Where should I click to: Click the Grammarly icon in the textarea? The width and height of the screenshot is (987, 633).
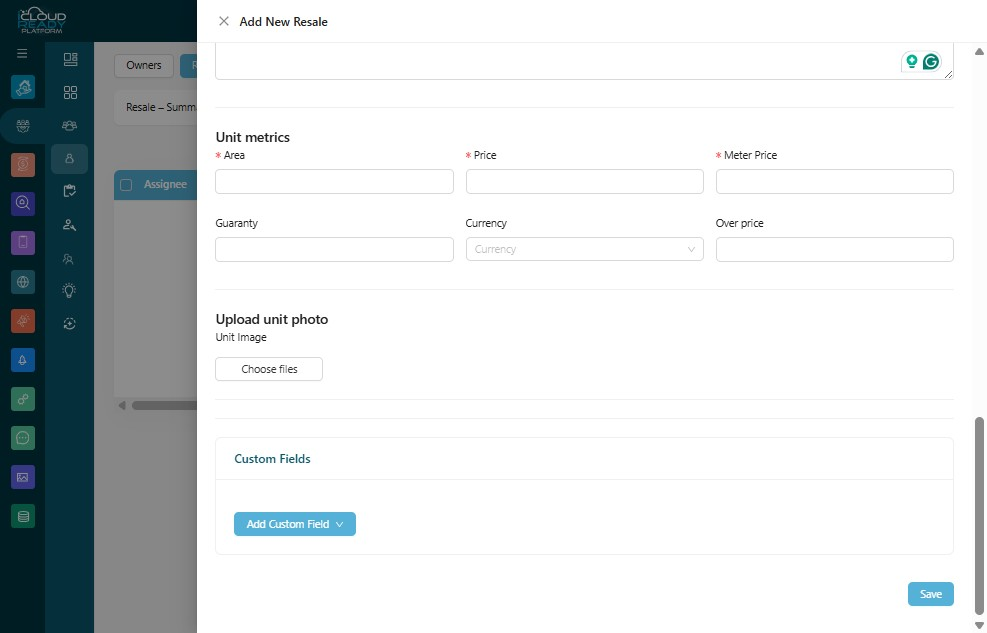click(931, 62)
